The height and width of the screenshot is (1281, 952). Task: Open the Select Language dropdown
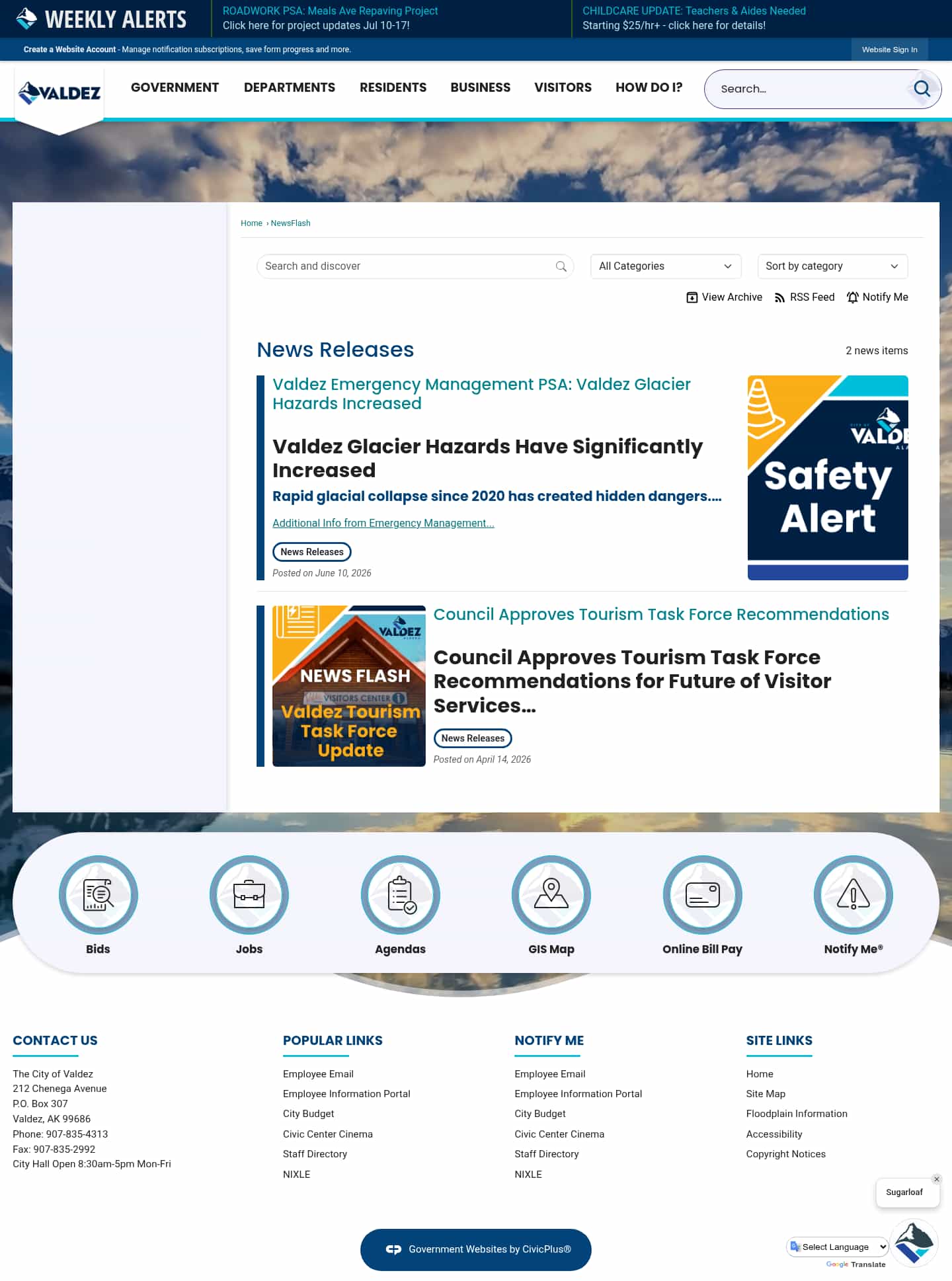(838, 1247)
